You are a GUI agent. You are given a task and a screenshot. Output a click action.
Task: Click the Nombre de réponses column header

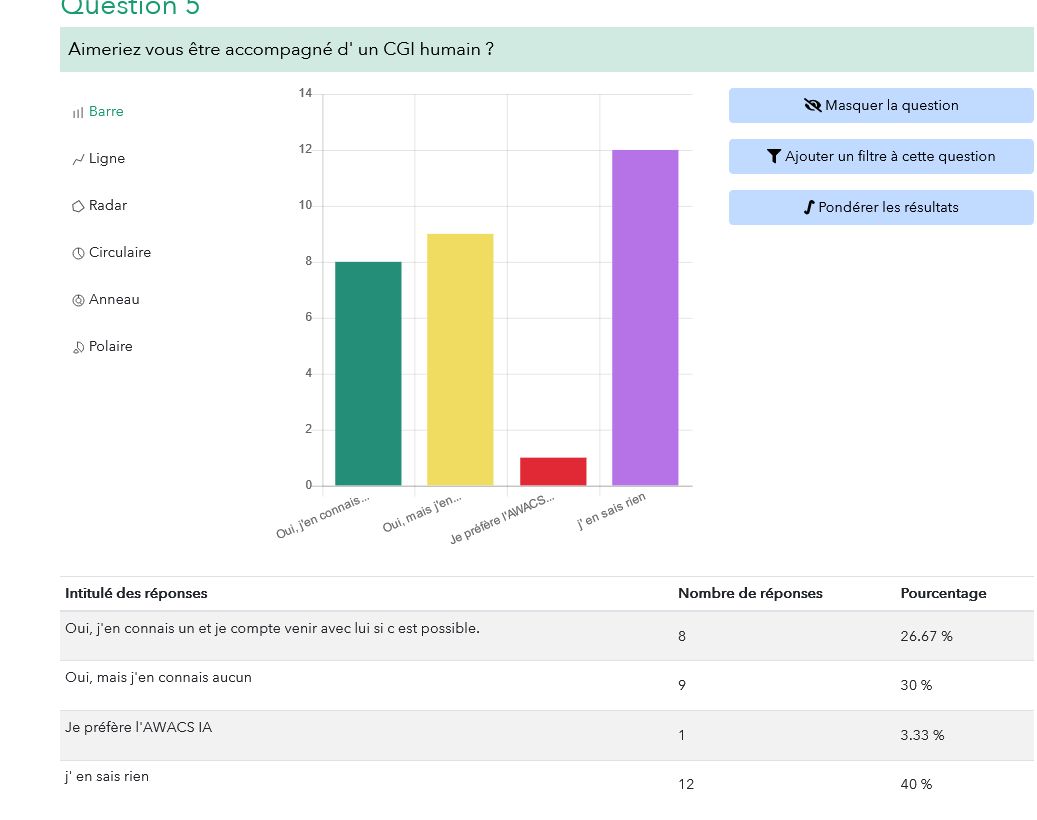pos(750,593)
